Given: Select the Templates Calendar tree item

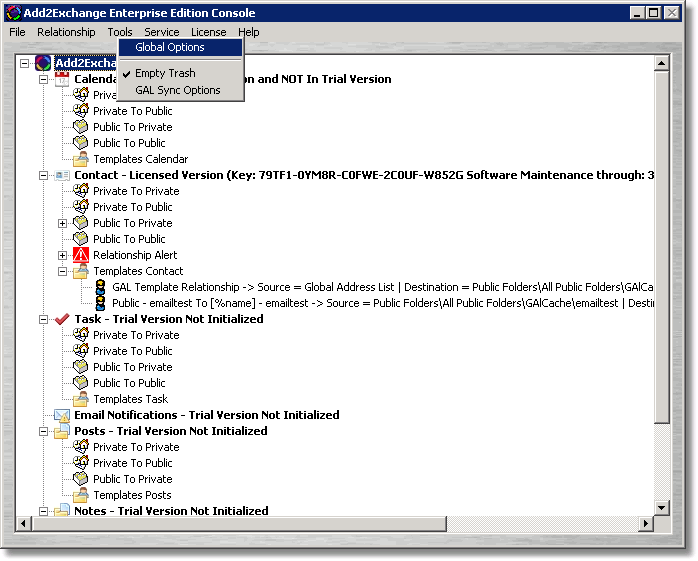Looking at the screenshot, I should 141,159.
